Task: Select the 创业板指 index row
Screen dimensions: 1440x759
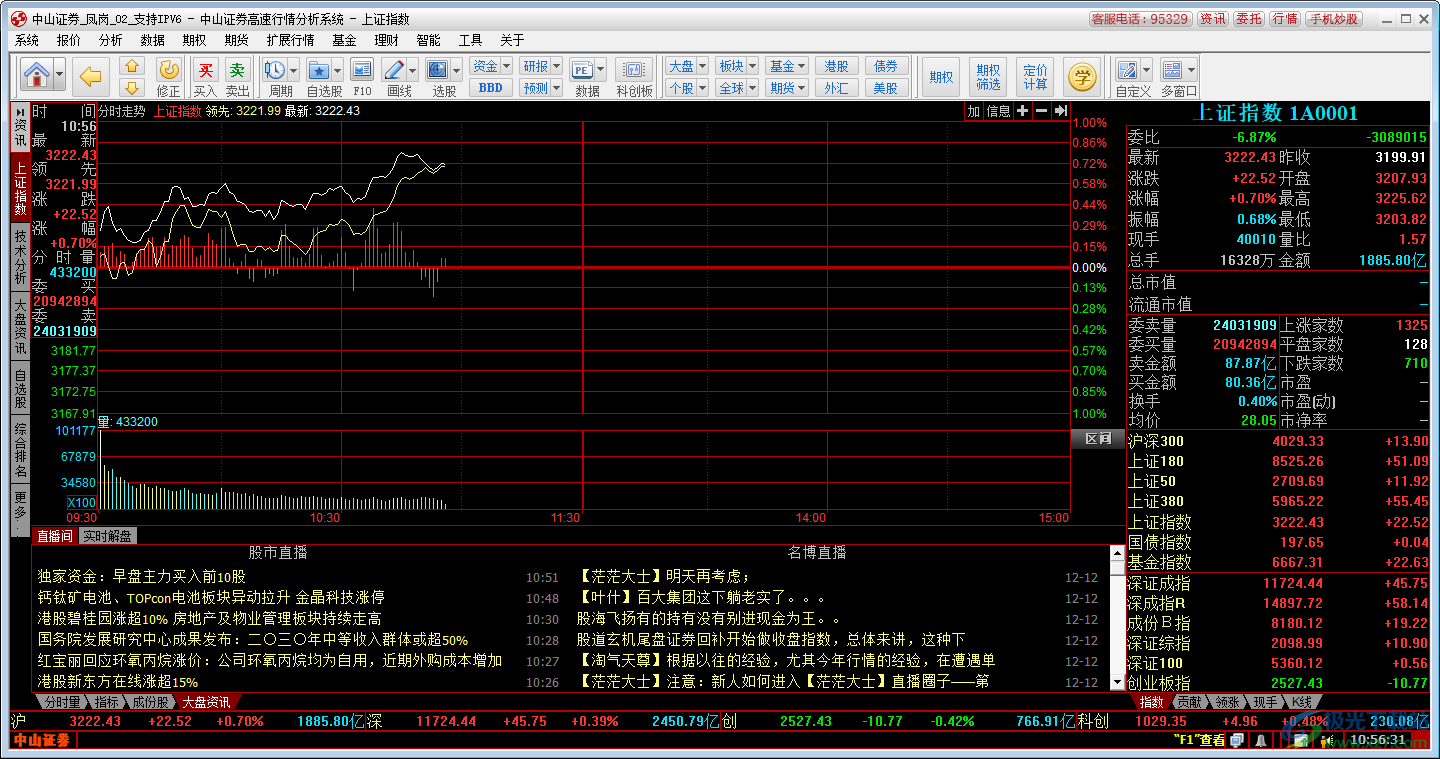Action: [x=1278, y=682]
